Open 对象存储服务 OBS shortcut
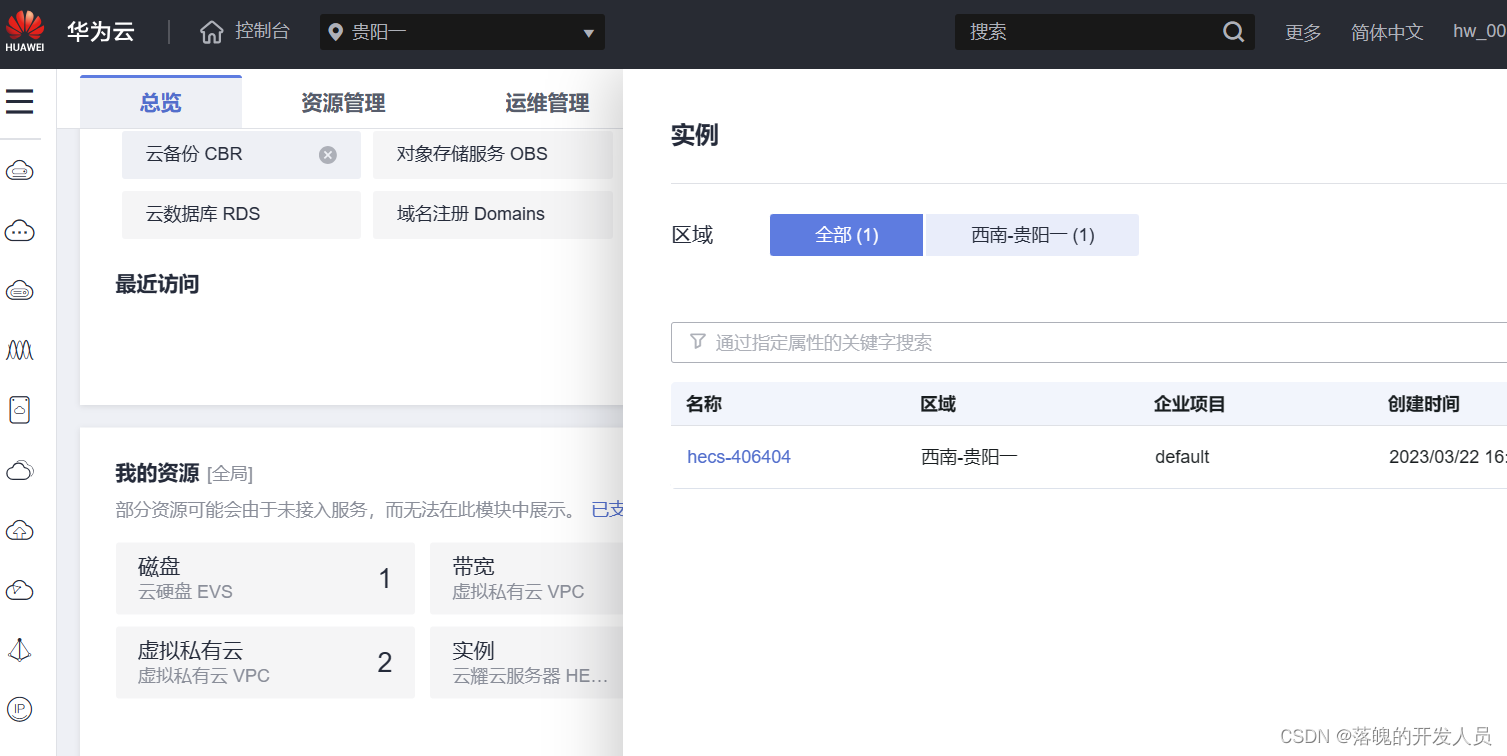This screenshot has height=756, width=1507. tap(492, 155)
